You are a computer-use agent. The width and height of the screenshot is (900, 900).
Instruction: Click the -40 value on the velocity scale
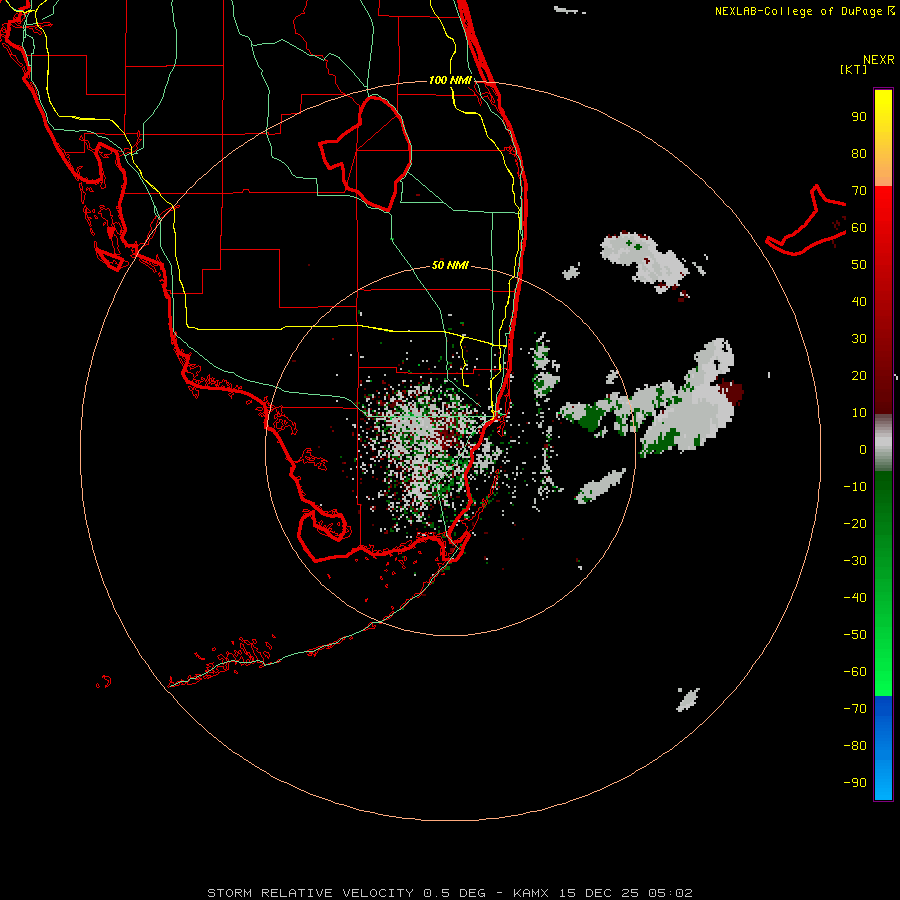(855, 598)
